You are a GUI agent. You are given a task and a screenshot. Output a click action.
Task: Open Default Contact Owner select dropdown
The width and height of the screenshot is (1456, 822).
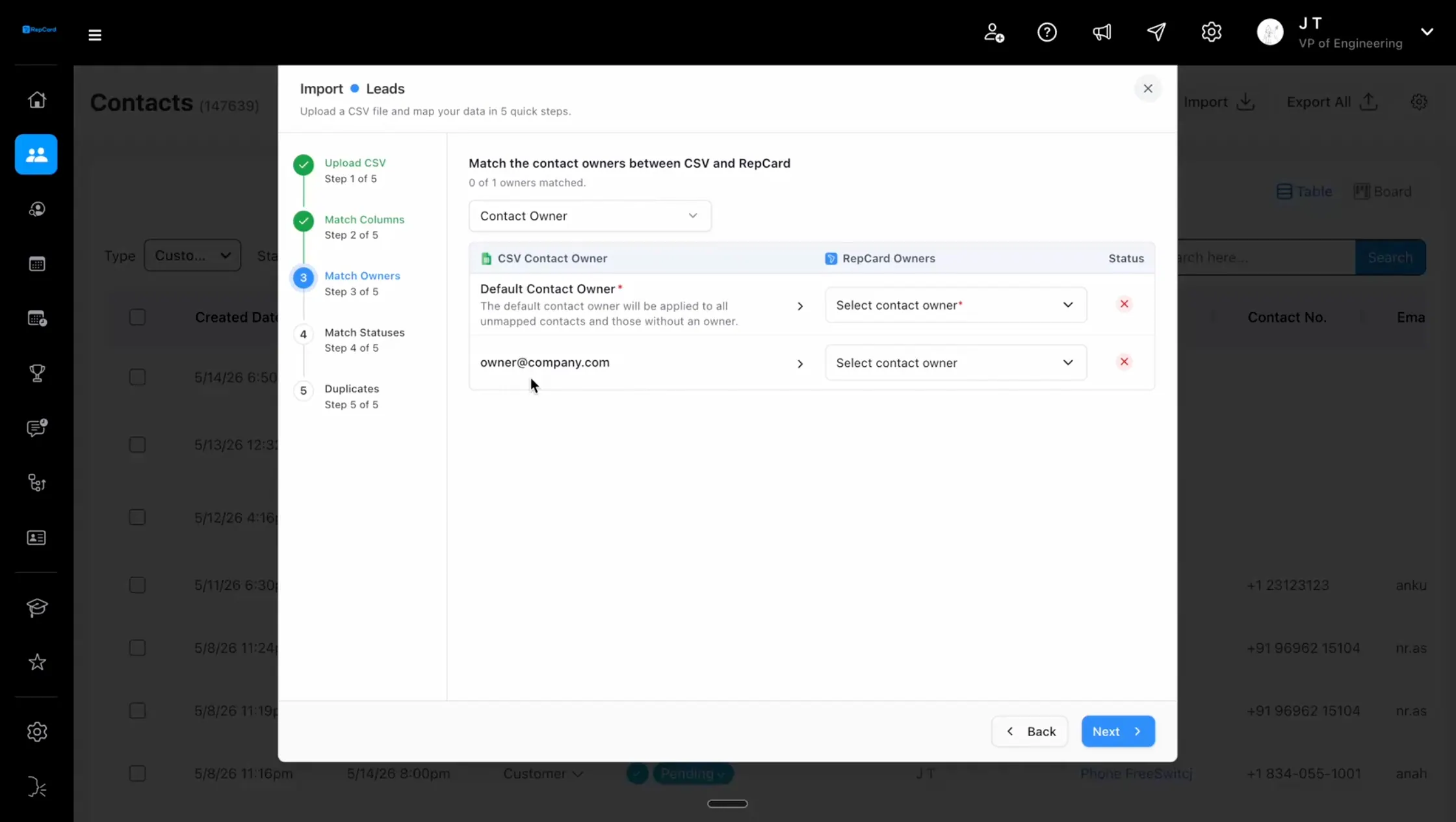click(x=955, y=305)
